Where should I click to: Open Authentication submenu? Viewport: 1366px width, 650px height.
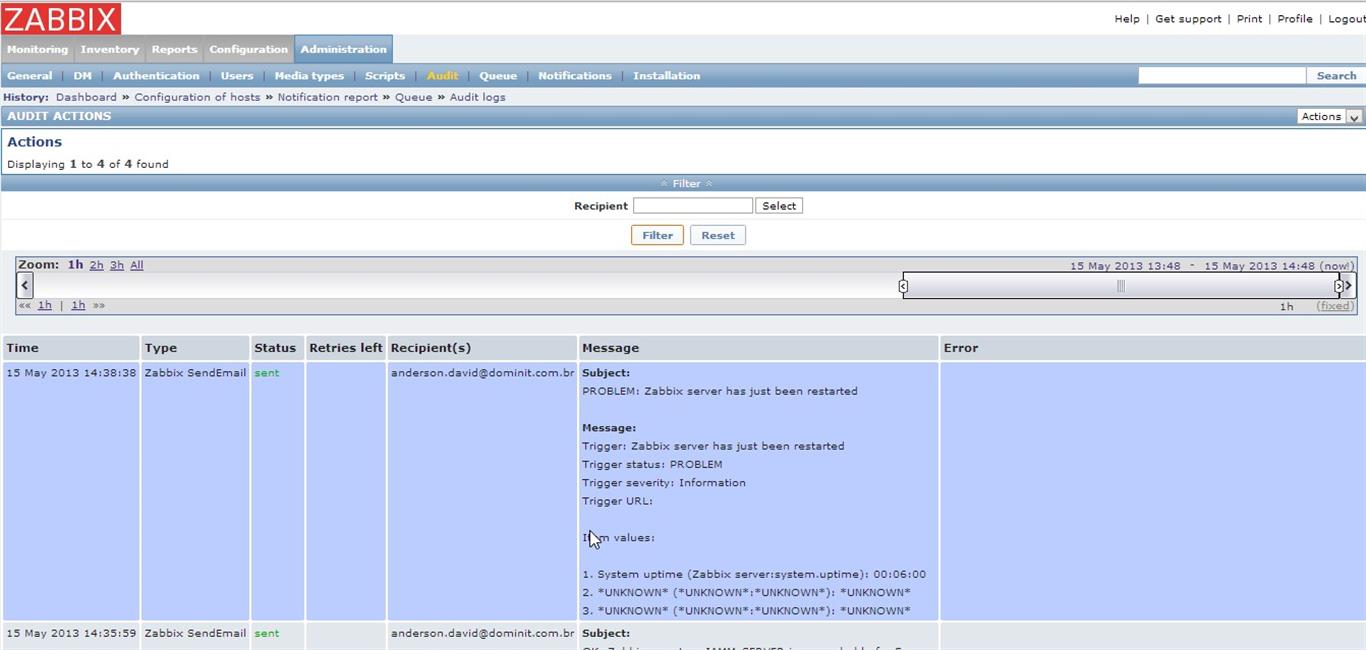coord(156,76)
